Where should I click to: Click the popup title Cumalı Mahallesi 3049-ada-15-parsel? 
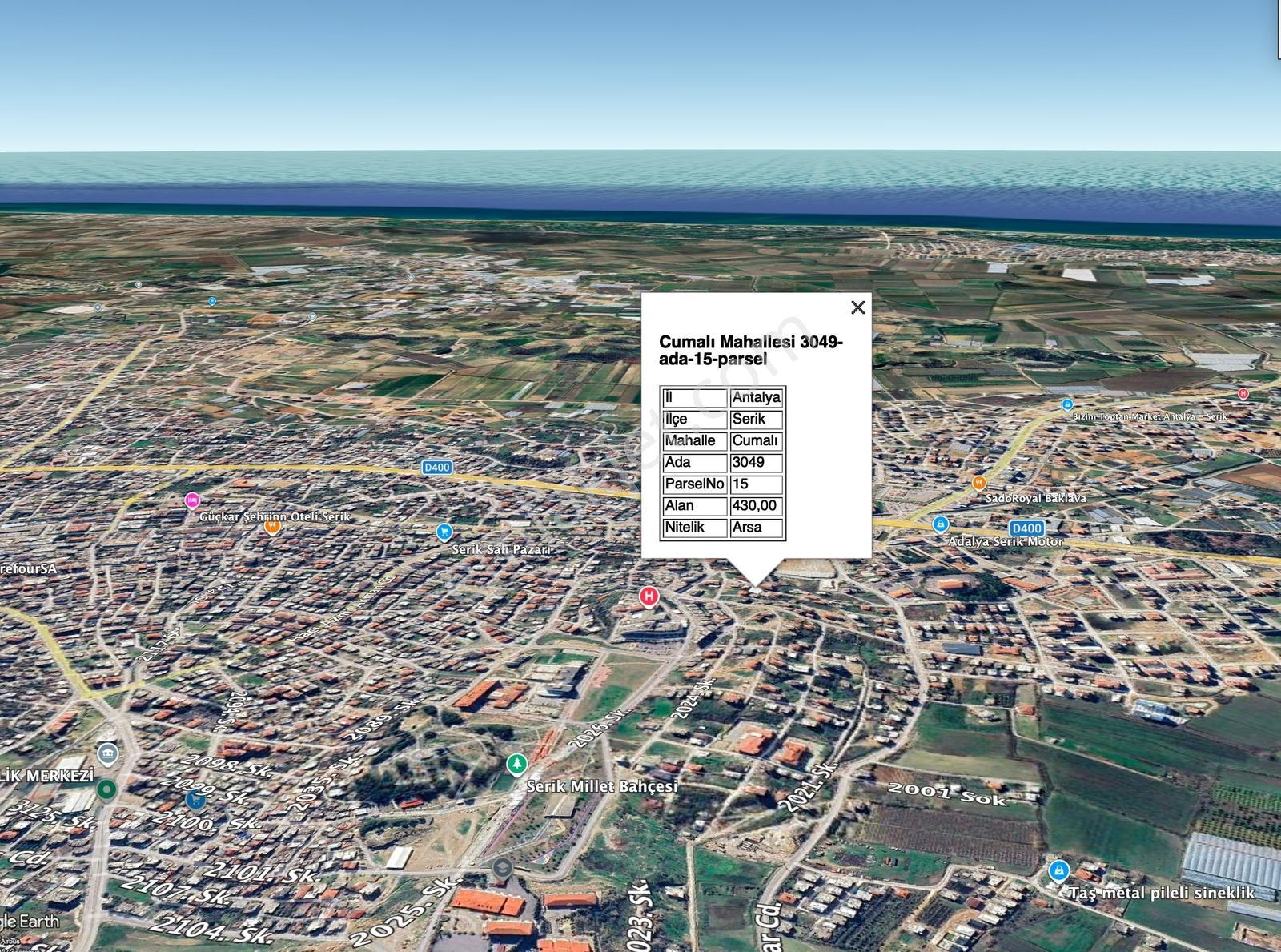coord(751,351)
